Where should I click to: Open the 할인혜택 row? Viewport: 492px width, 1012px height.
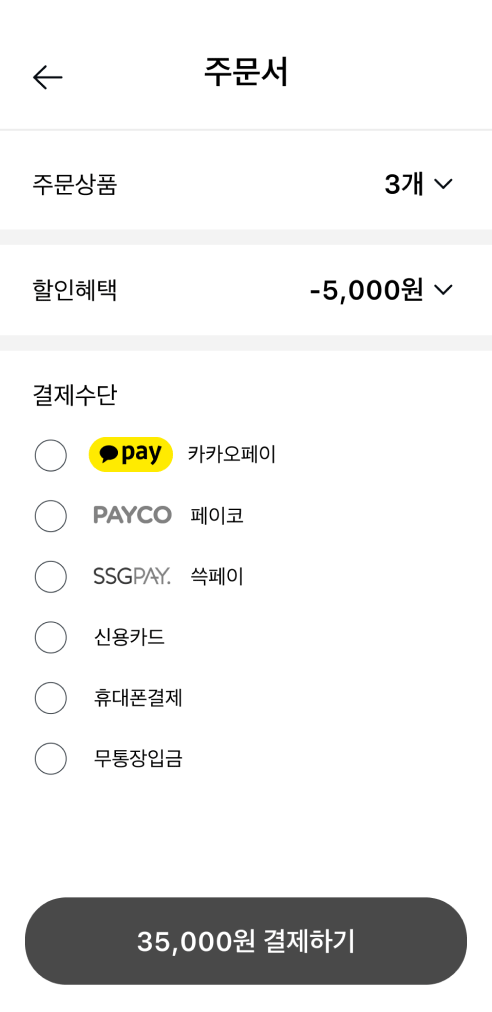pos(246,290)
